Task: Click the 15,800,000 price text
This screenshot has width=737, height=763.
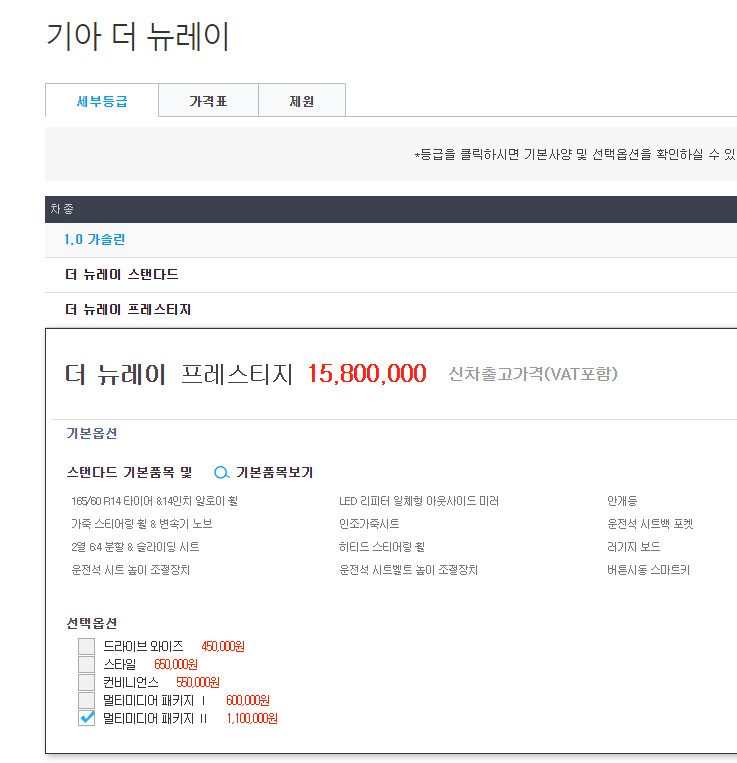Action: [x=367, y=374]
